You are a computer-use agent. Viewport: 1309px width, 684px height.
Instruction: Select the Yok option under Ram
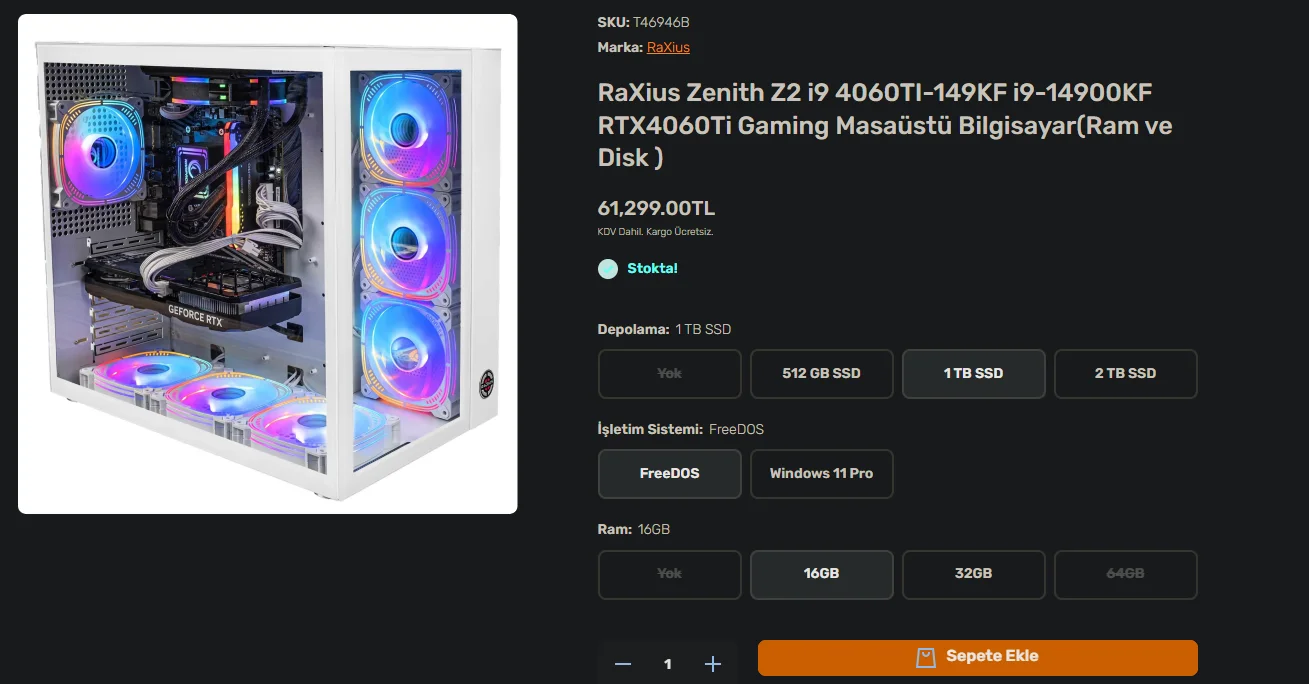(670, 574)
